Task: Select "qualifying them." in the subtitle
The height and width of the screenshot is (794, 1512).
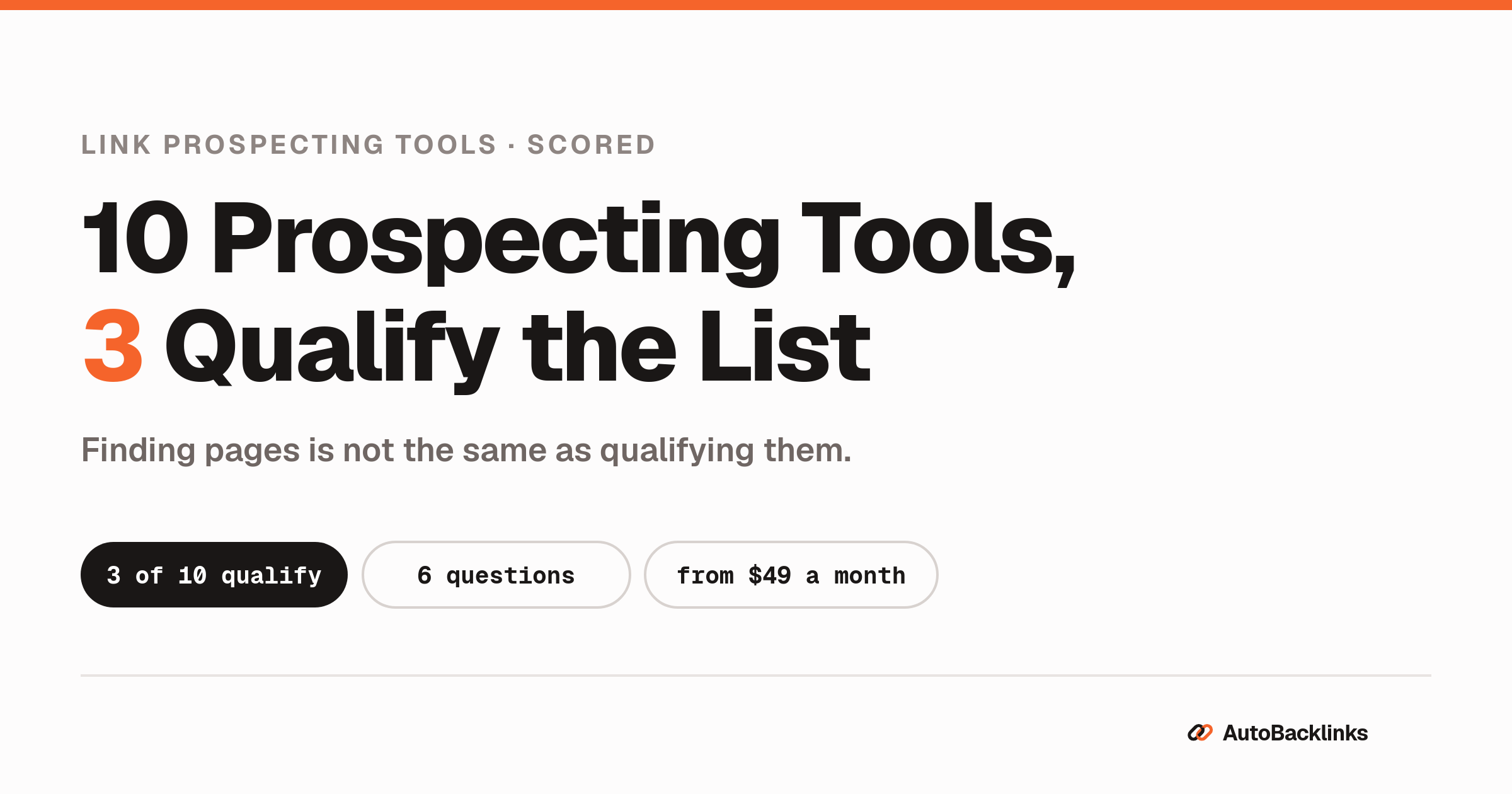Action: pos(726,451)
